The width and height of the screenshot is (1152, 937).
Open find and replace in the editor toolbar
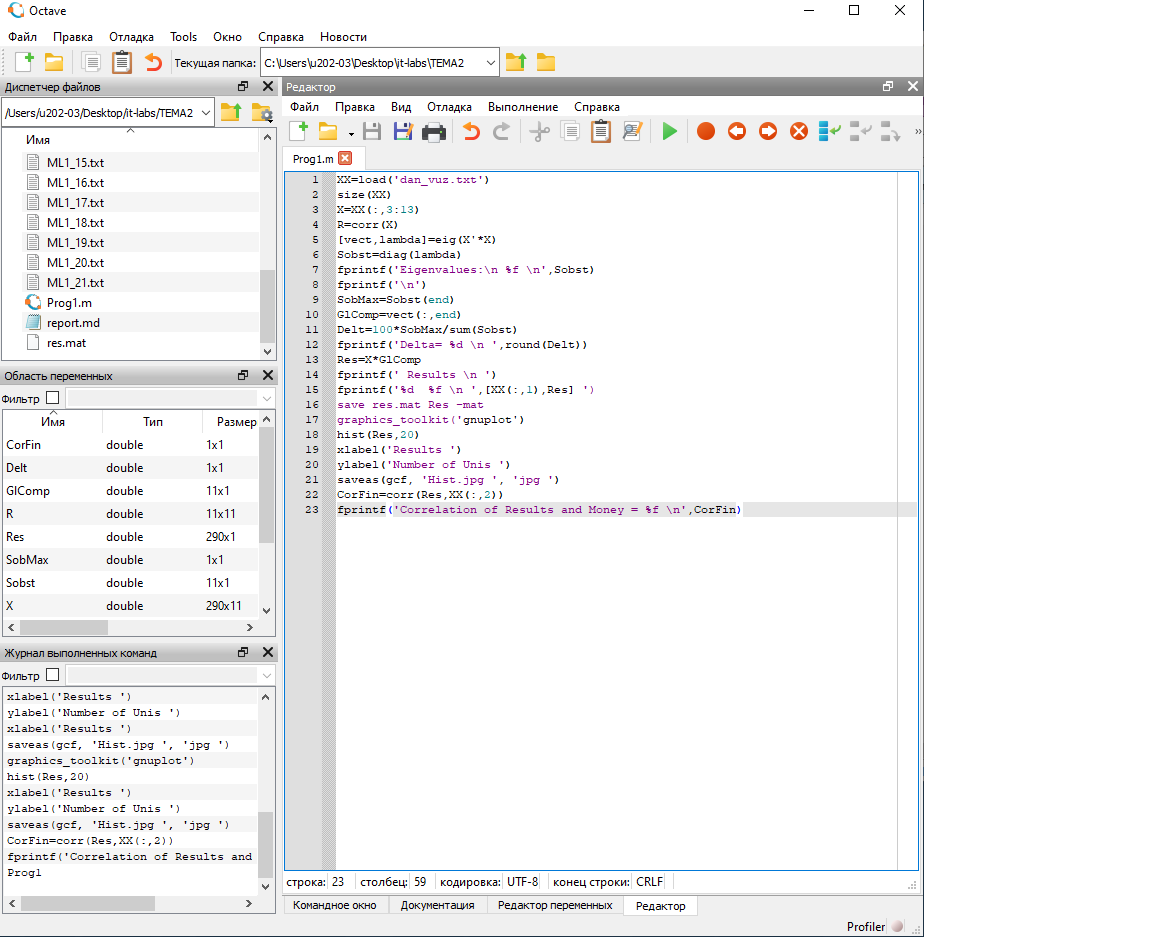click(x=632, y=131)
